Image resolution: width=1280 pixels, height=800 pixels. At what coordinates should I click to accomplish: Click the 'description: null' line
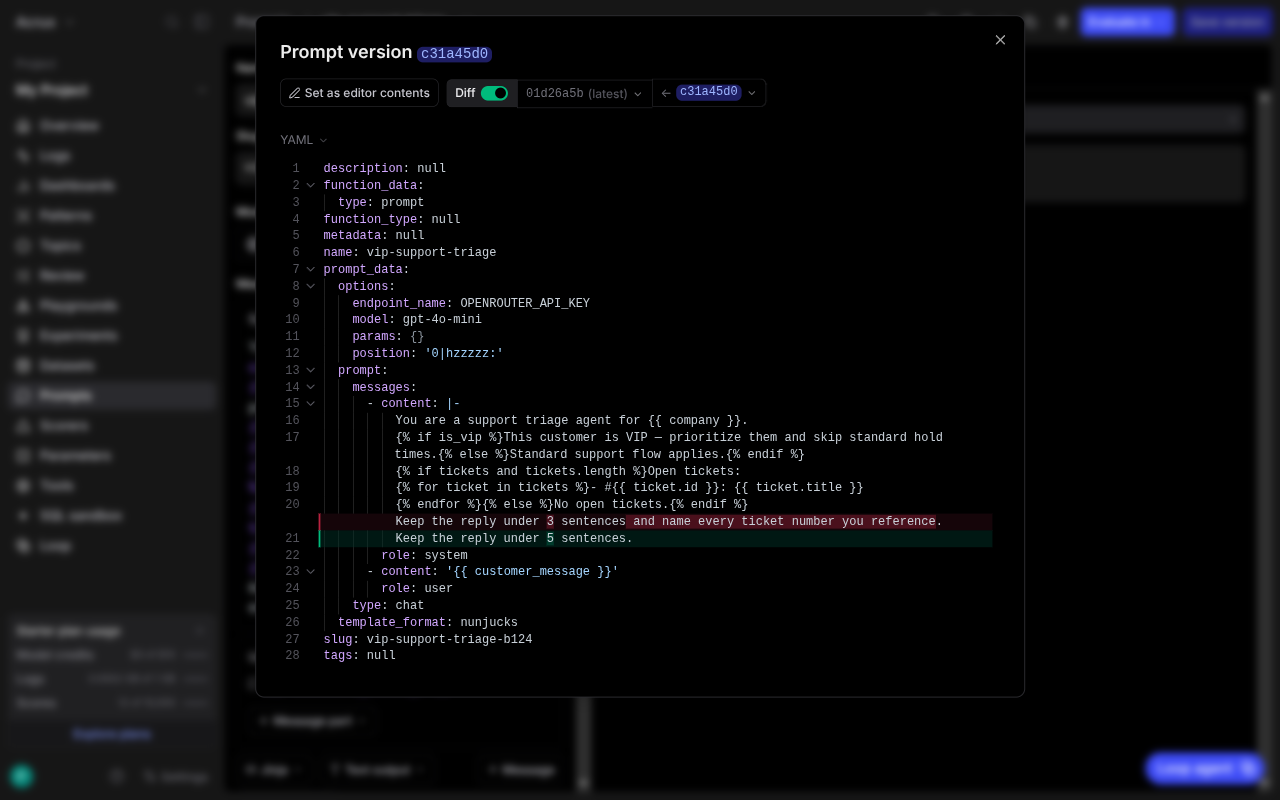(x=385, y=169)
